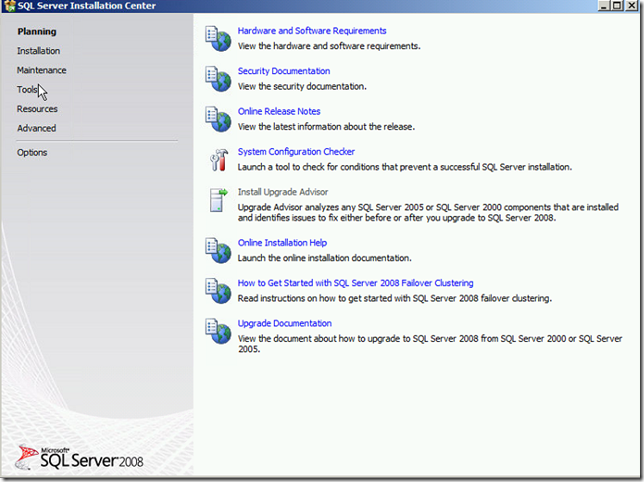Image resolution: width=644 pixels, height=482 pixels.
Task: Launch the System Configuration Checker link
Action: coord(296,151)
